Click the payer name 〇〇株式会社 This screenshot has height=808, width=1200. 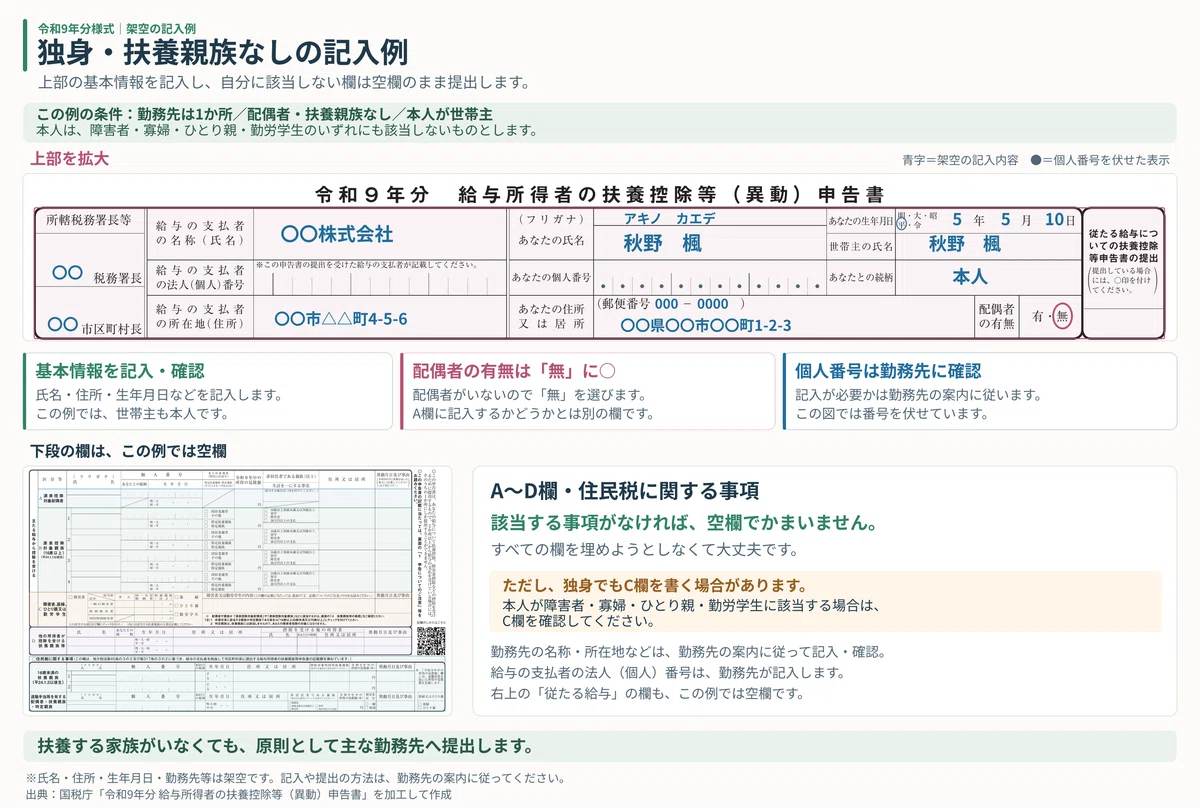[337, 235]
